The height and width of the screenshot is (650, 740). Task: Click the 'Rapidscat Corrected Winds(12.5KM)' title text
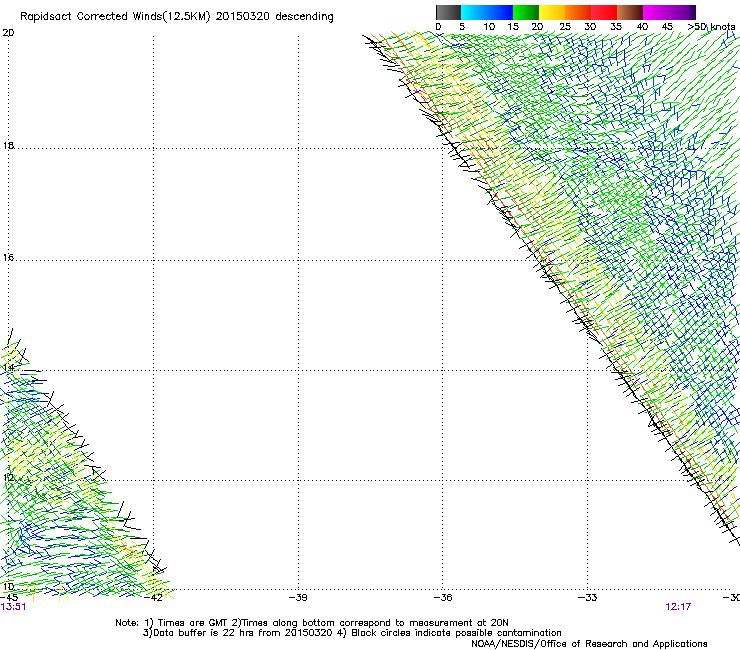click(115, 17)
